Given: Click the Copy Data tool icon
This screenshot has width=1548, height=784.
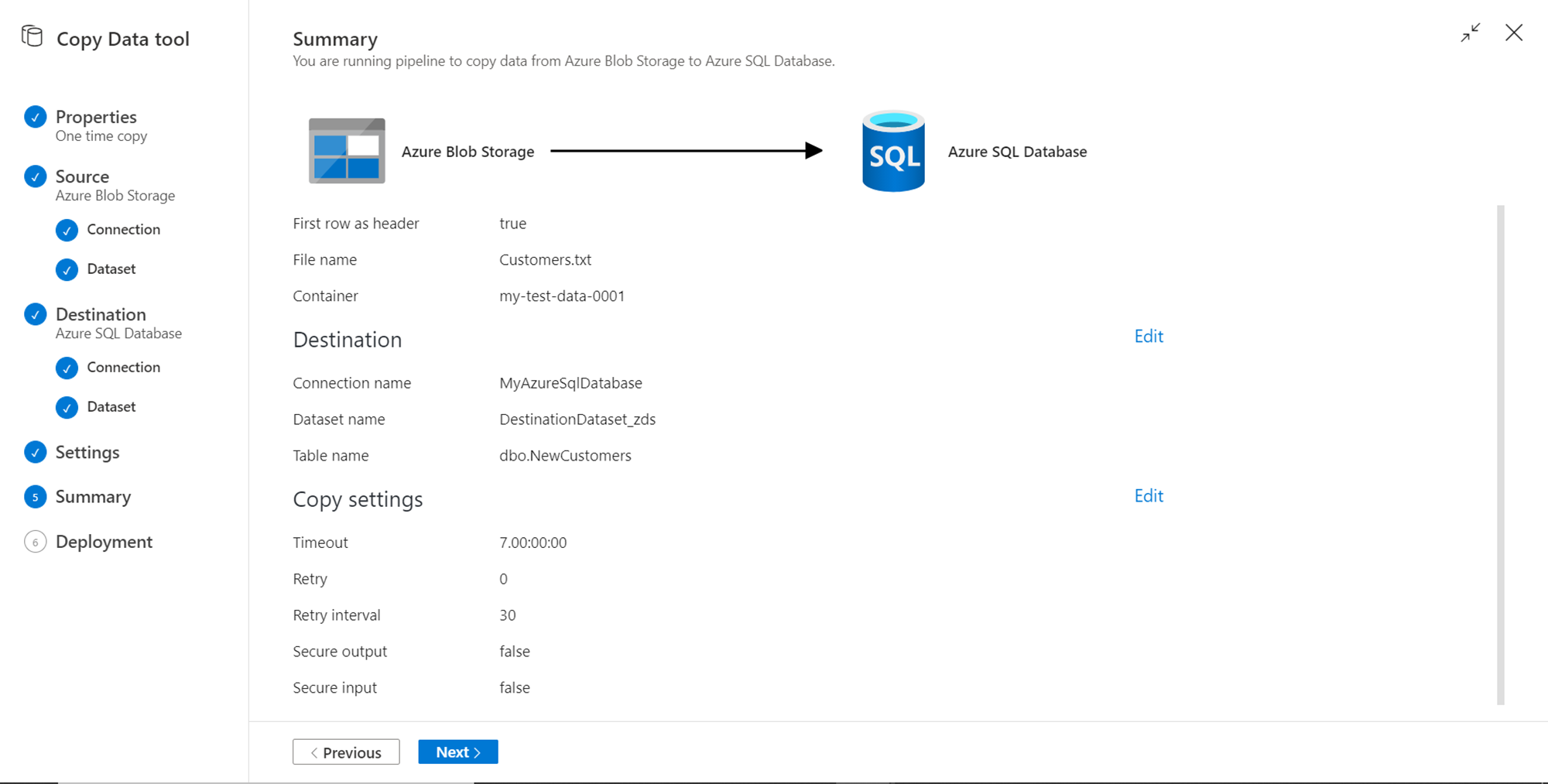Looking at the screenshot, I should tap(32, 36).
